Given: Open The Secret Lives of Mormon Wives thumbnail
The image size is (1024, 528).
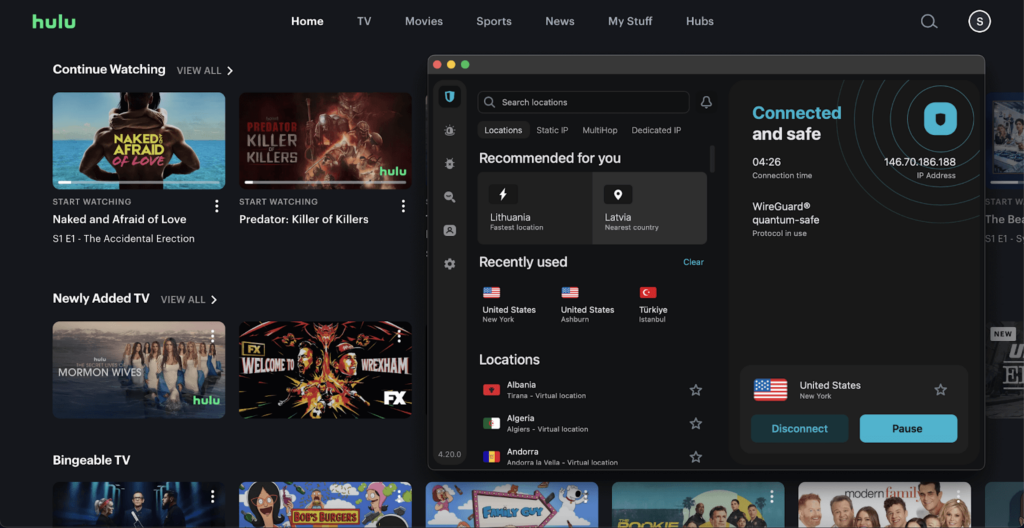Looking at the screenshot, I should point(138,369).
